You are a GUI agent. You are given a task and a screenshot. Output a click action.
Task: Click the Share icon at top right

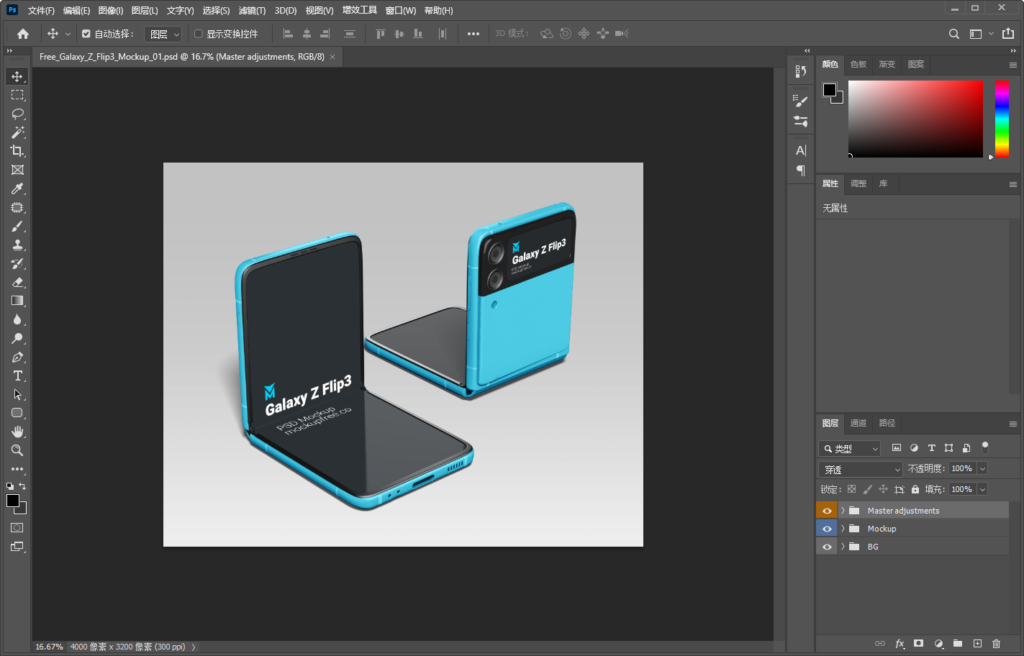tap(1008, 34)
